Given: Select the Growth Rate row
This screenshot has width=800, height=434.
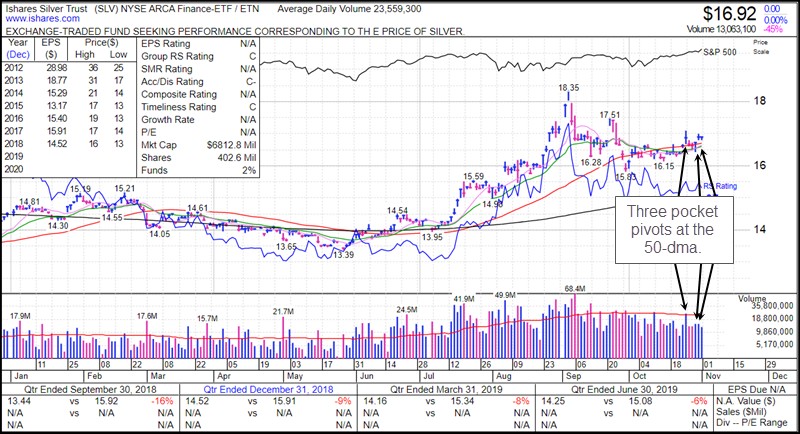Looking at the screenshot, I should tap(198, 120).
